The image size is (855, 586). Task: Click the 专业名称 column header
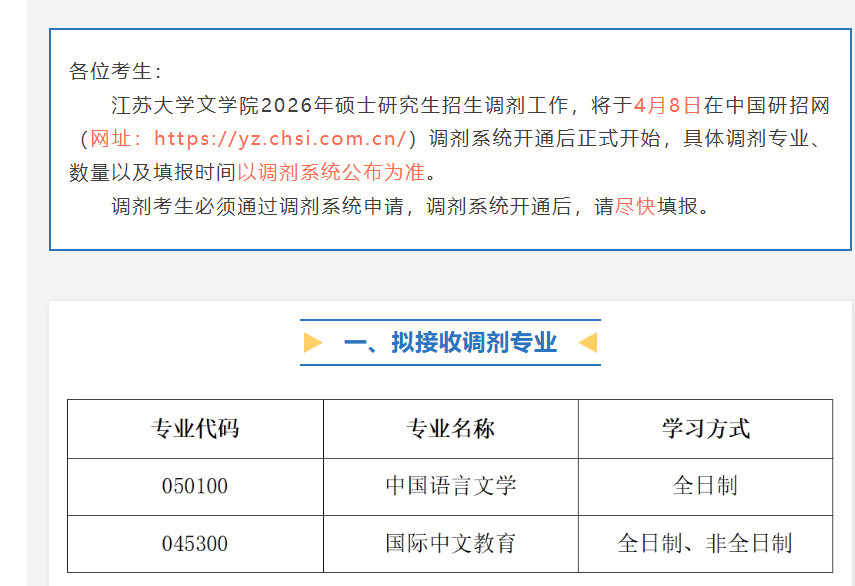(450, 429)
